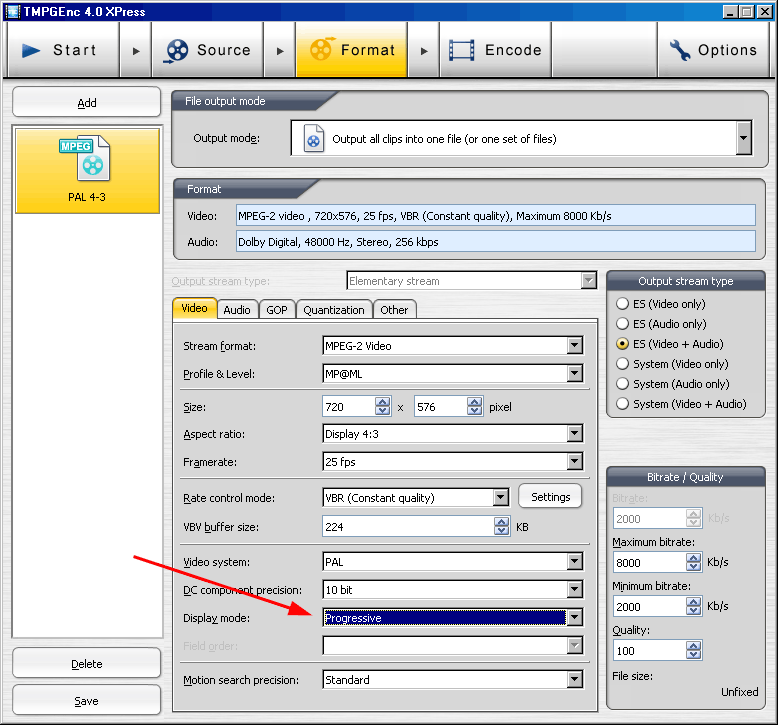The width and height of the screenshot is (778, 725).
Task: Switch to the Audio tab
Action: click(237, 310)
